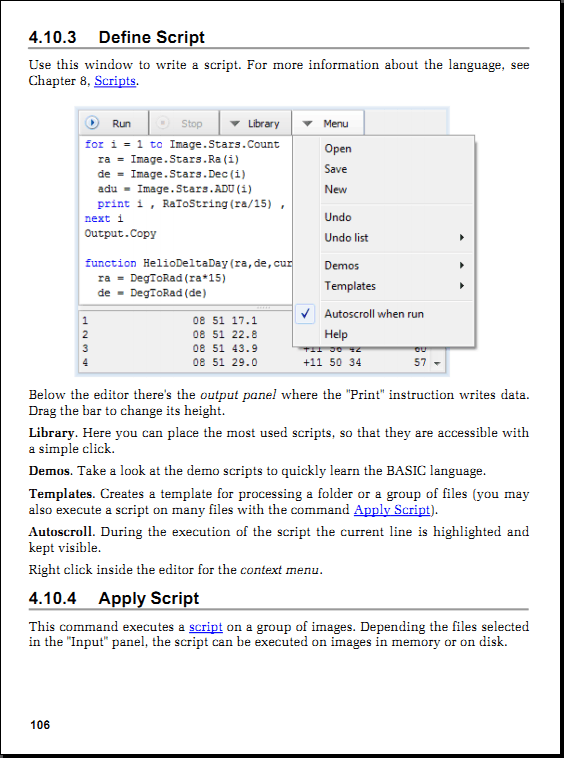Image resolution: width=564 pixels, height=758 pixels.
Task: Click the 'de = Image.Stars.Dec(i)' line
Action: [x=172, y=174]
